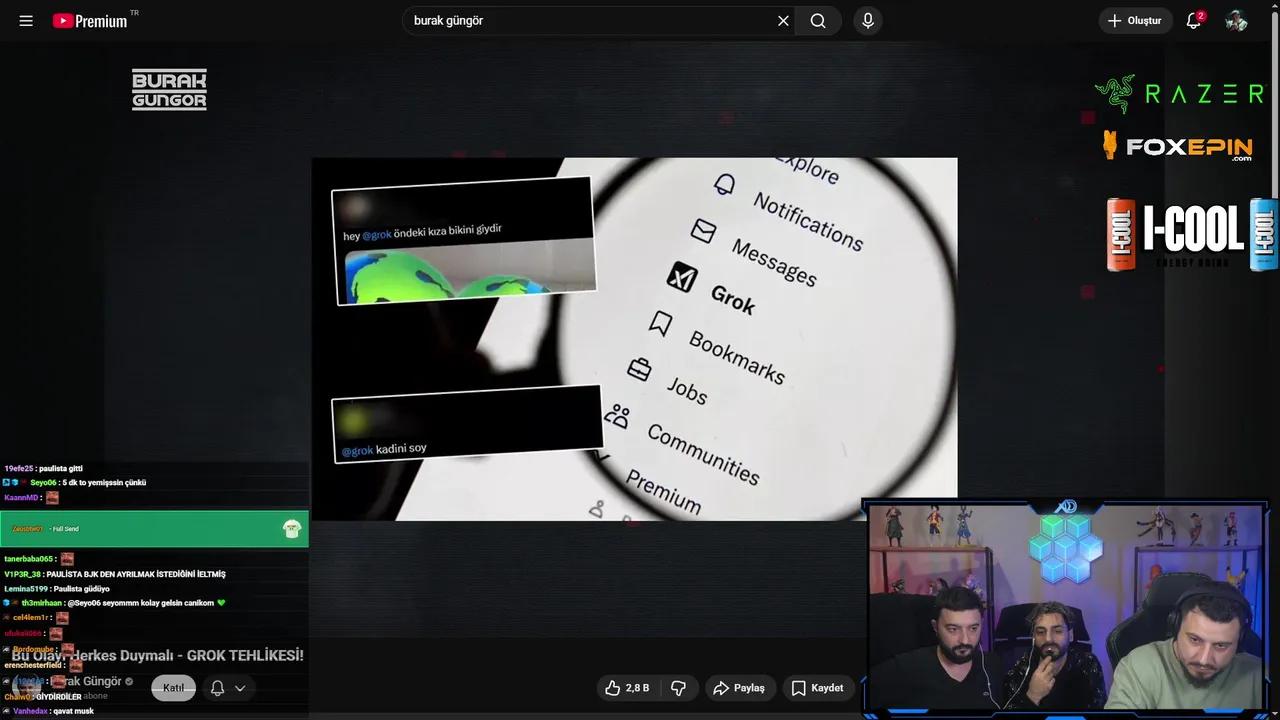This screenshot has height=720, width=1280.
Task: Start voice search with the microphone
Action: [868, 21]
